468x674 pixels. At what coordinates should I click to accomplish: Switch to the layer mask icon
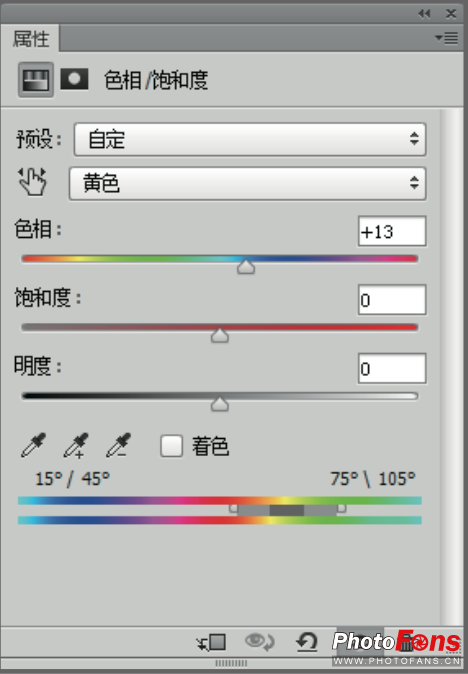coord(74,79)
